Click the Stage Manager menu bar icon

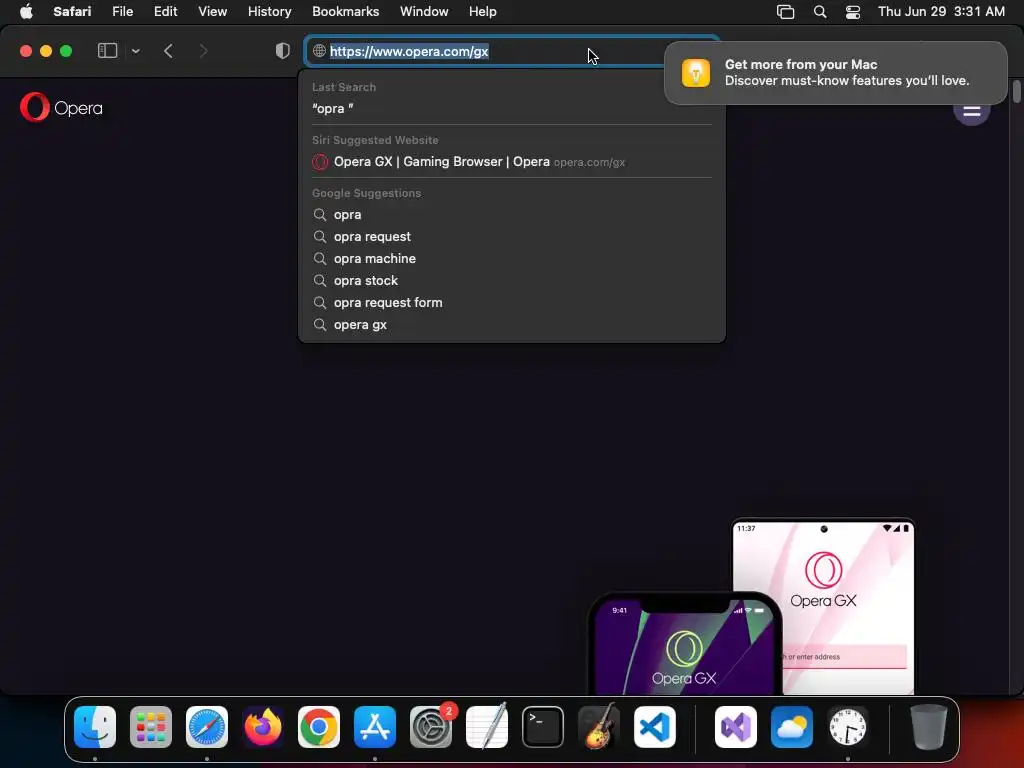pyautogui.click(x=786, y=12)
